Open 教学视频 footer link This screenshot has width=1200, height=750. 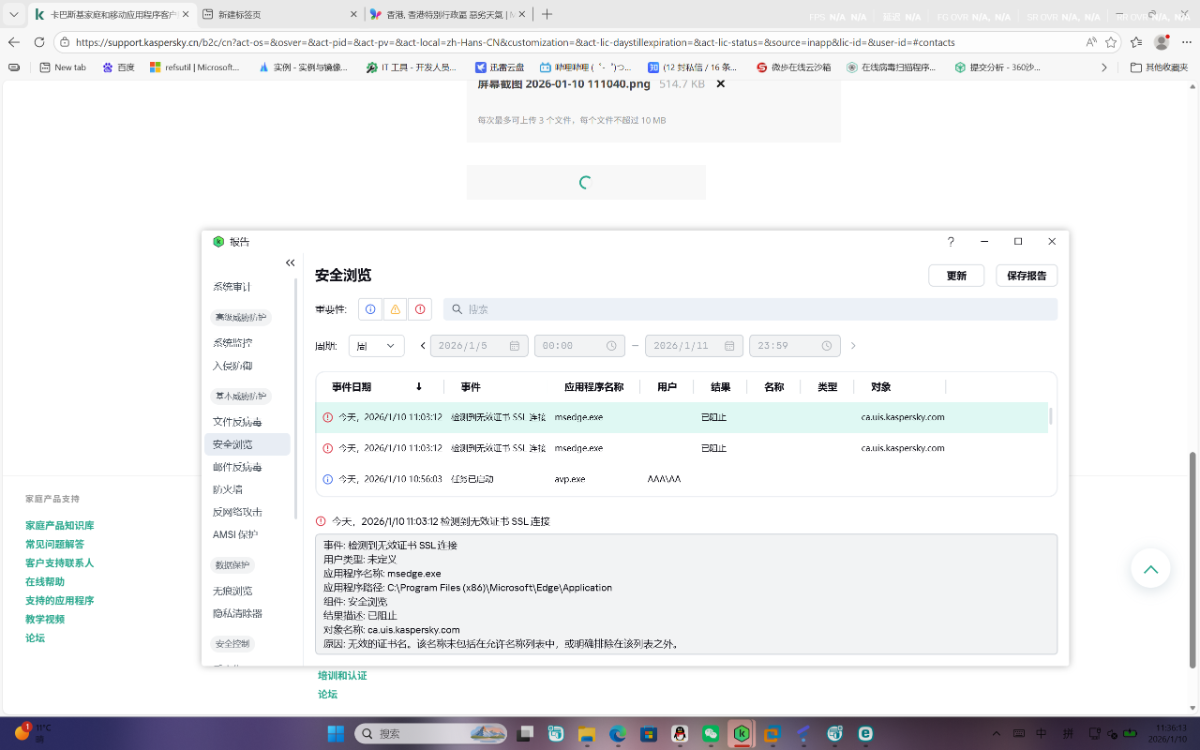tap(45, 619)
